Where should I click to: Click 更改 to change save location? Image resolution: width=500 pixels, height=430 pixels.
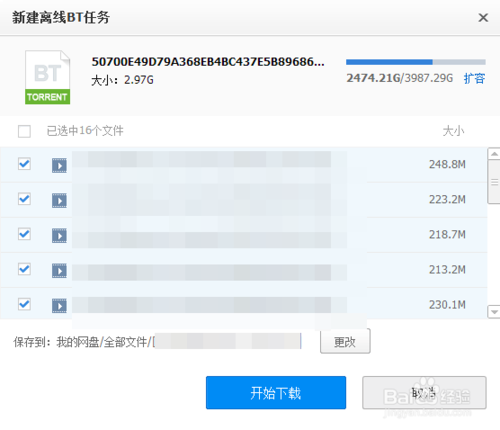(x=345, y=341)
